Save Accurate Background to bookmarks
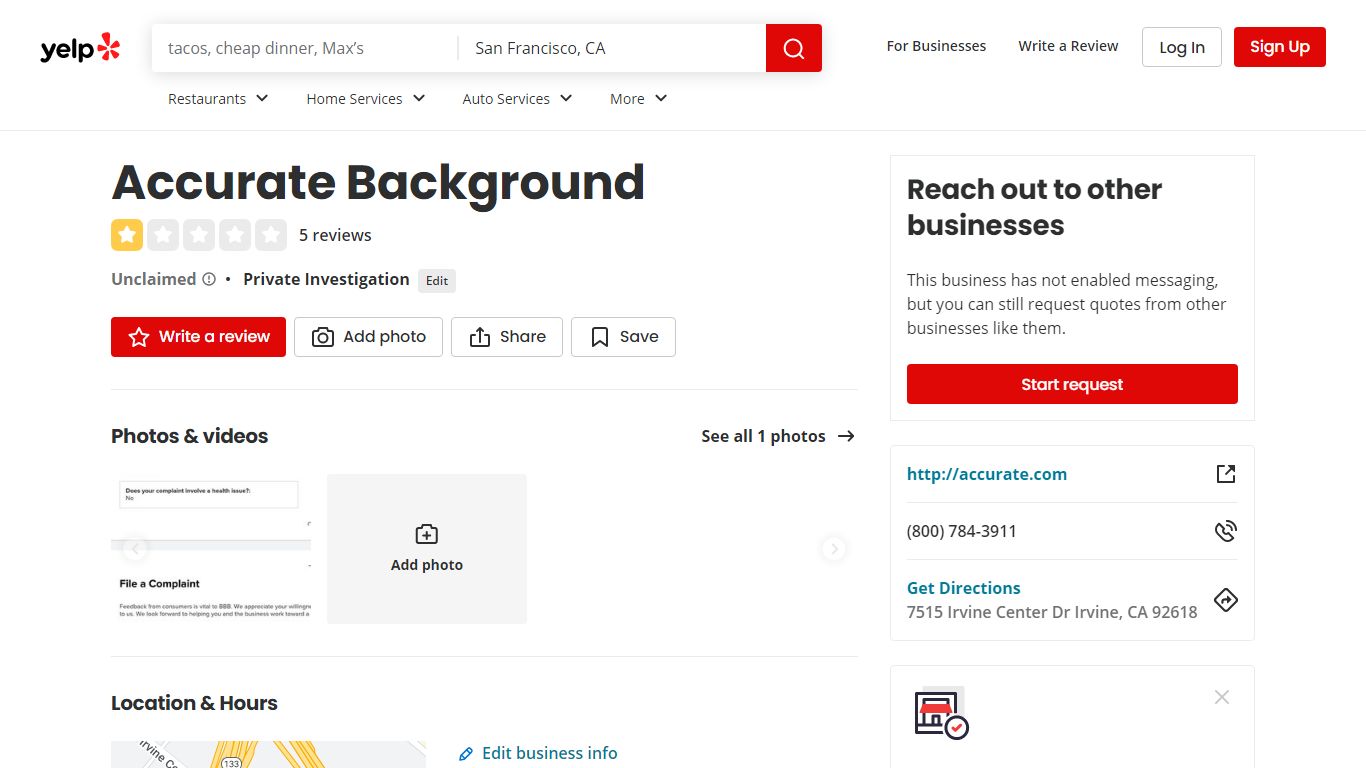This screenshot has height=768, width=1366. [623, 337]
